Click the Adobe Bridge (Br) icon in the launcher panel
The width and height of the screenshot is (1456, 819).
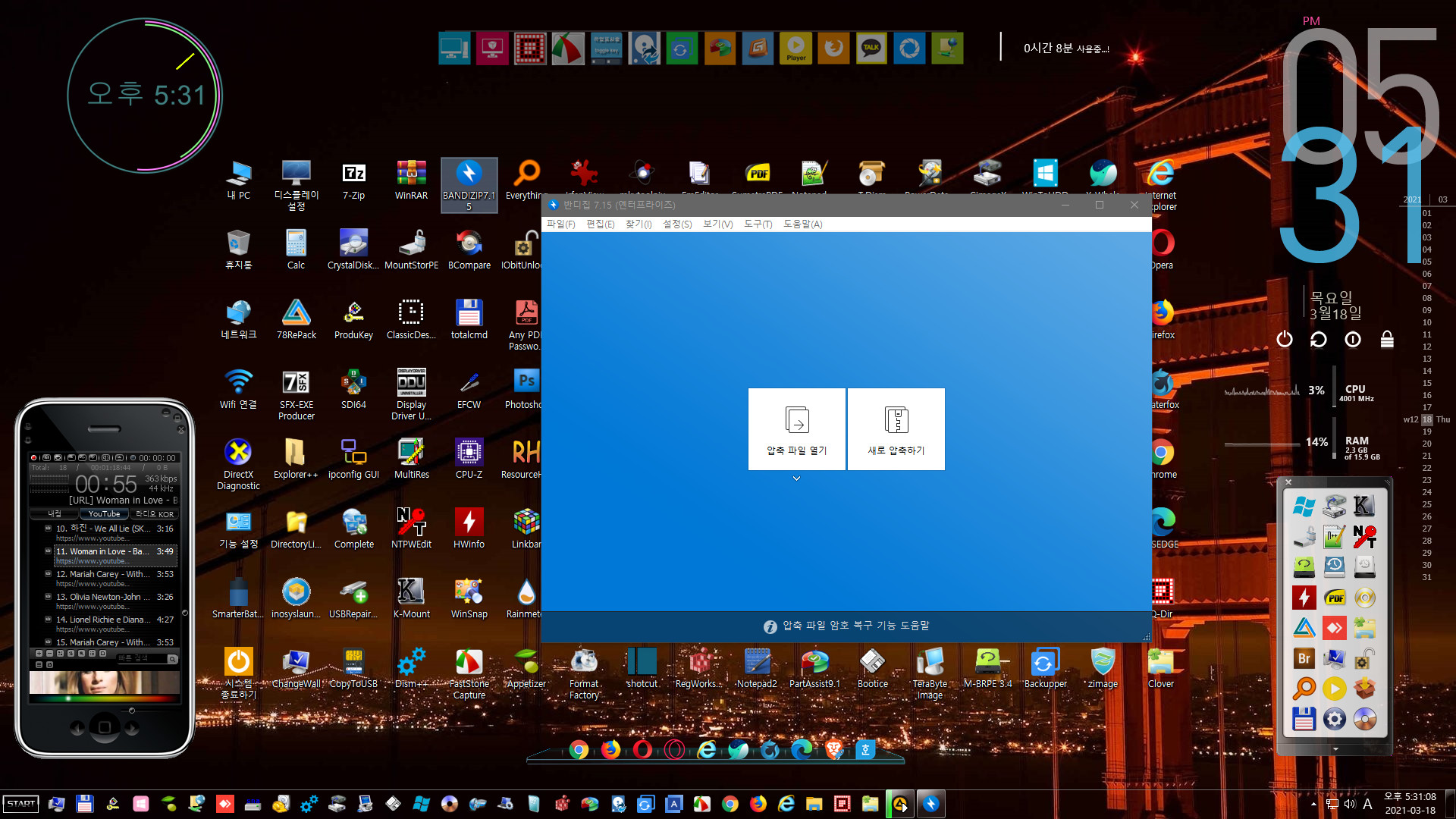[1304, 658]
